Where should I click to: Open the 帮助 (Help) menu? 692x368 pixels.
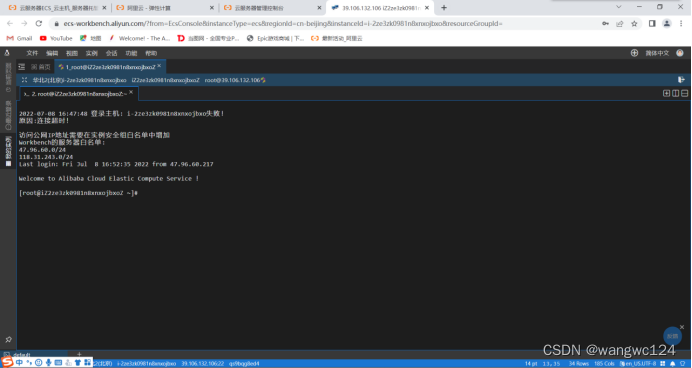tap(151, 53)
